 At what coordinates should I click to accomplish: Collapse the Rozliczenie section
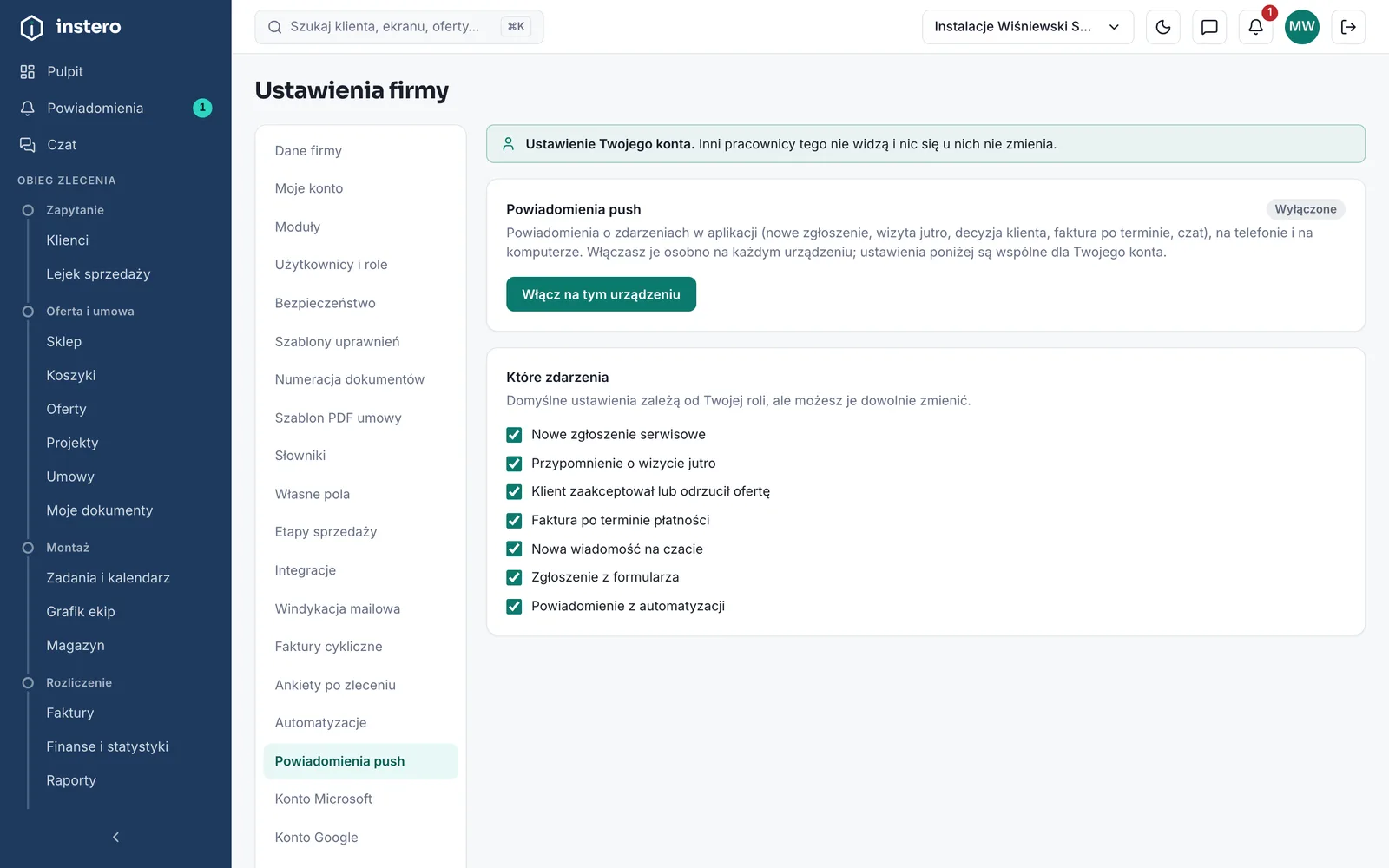[79, 682]
